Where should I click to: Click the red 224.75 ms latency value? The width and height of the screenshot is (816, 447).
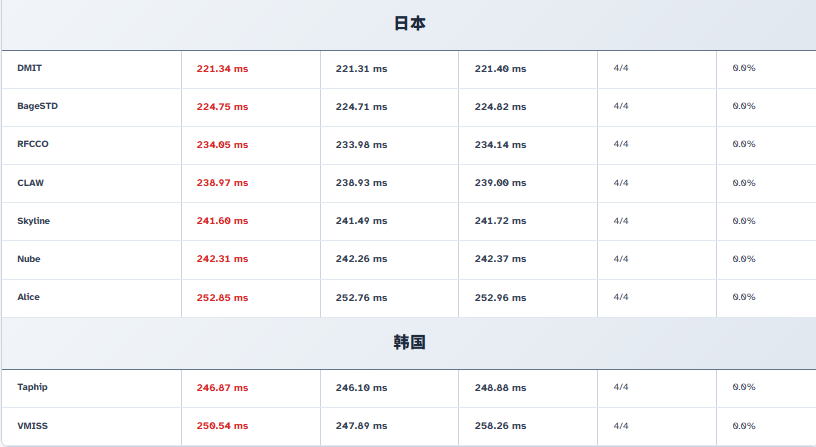coord(222,107)
